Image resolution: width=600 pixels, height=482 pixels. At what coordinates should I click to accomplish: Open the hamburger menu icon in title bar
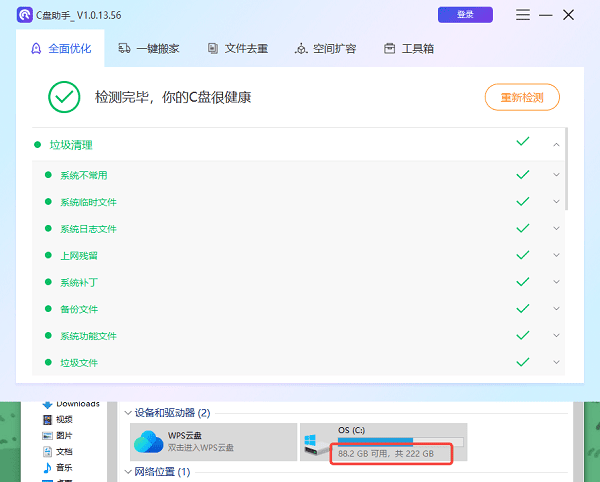[x=523, y=15]
